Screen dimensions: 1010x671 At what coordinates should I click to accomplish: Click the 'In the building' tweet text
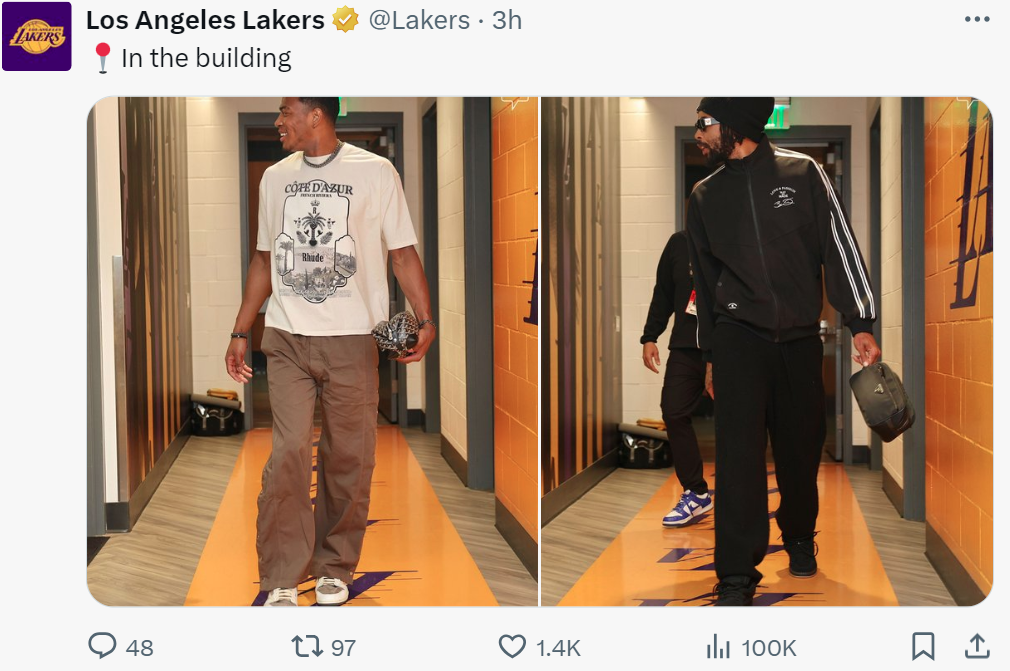pyautogui.click(x=206, y=59)
